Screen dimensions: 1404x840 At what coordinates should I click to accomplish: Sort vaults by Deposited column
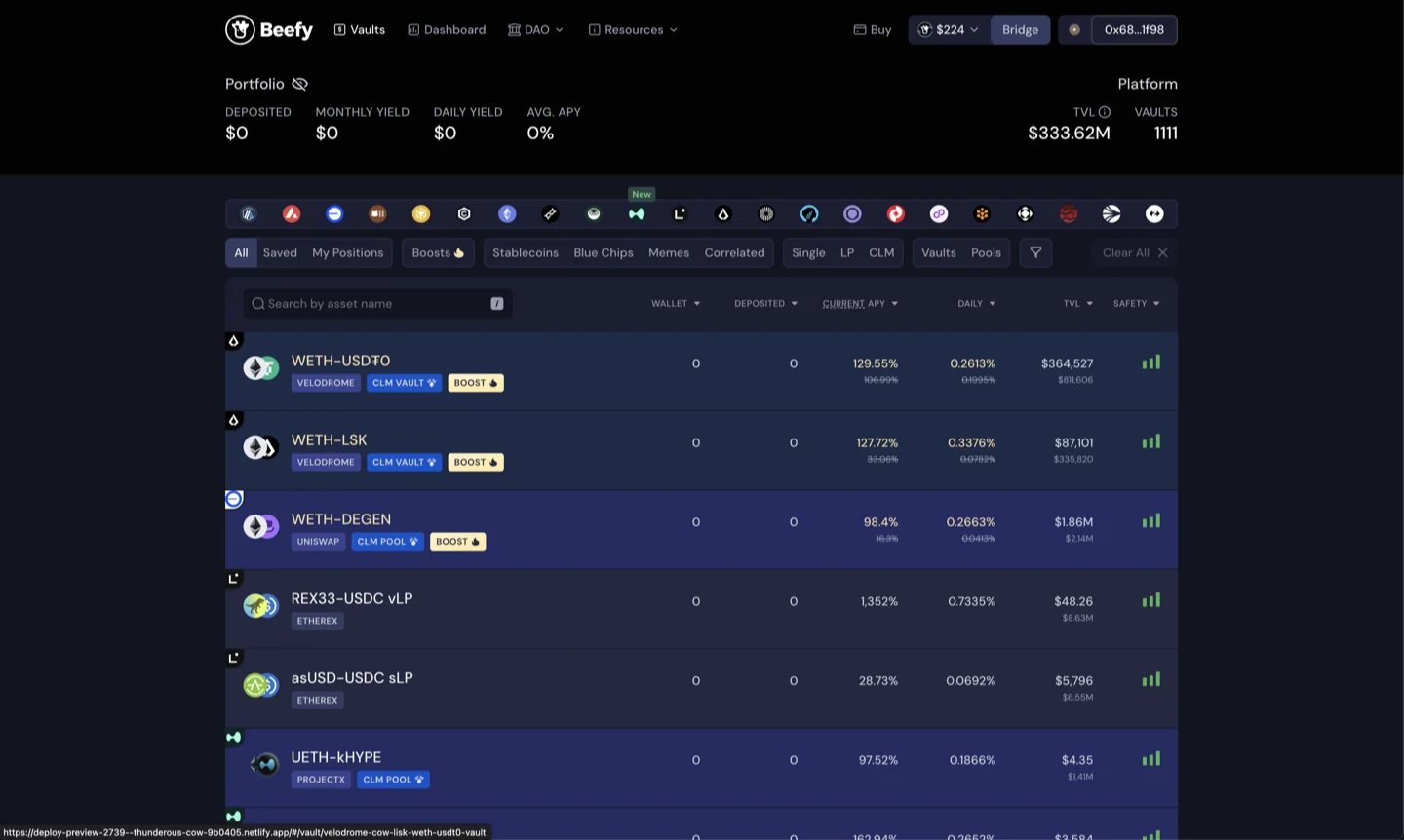(765, 304)
